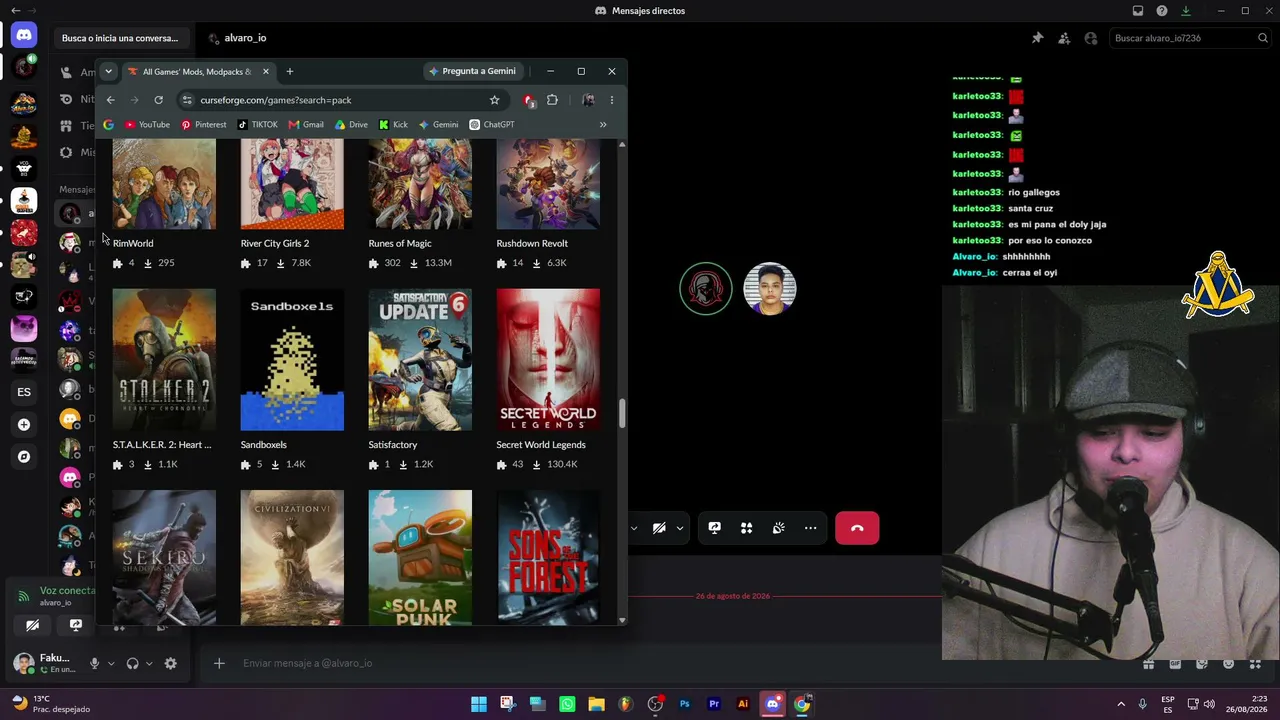Open the Sandboxels game thumbnail
Image resolution: width=1280 pixels, height=720 pixels.
(x=292, y=360)
